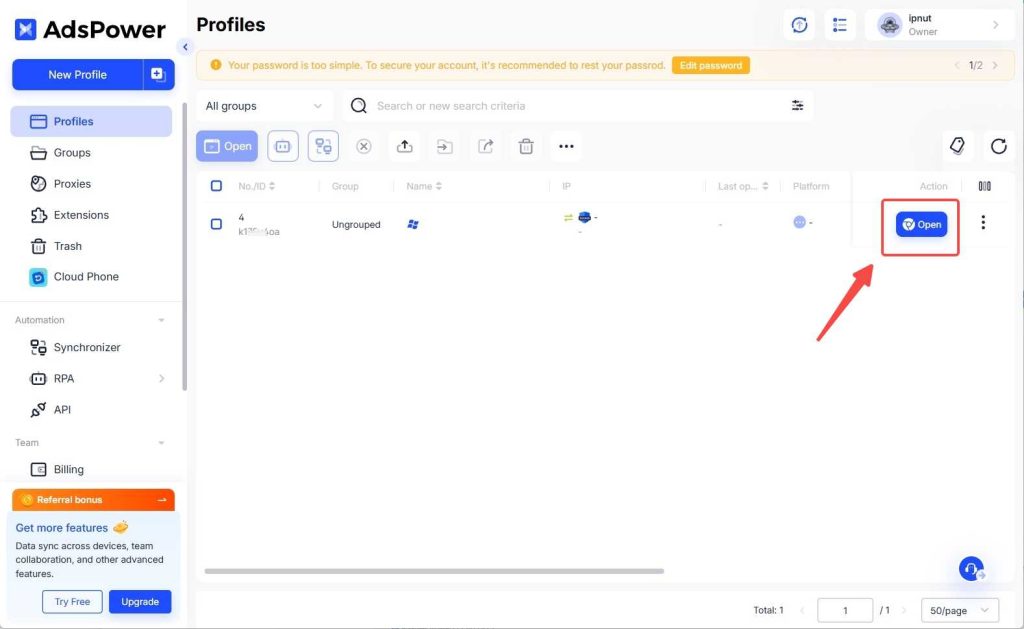Click the blue Open button in profile row

pos(921,225)
